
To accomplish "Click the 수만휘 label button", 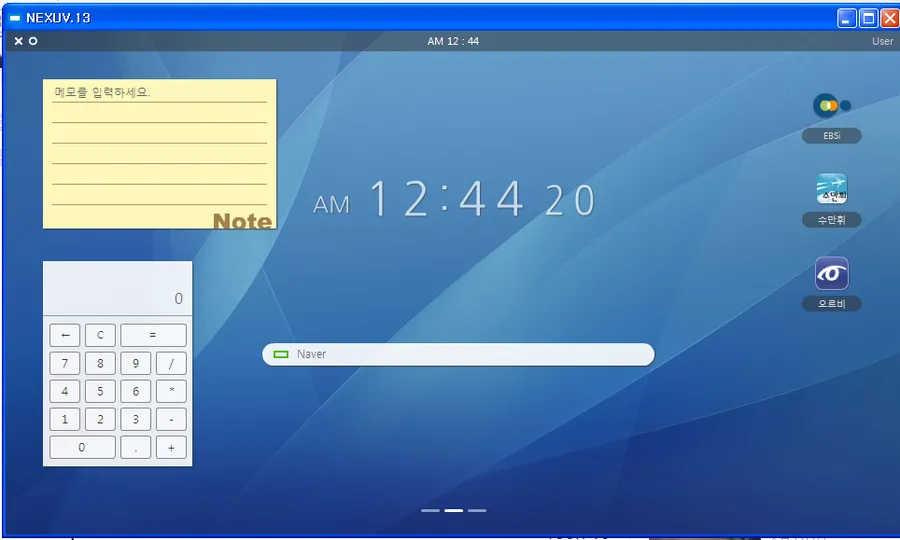I will 831,220.
